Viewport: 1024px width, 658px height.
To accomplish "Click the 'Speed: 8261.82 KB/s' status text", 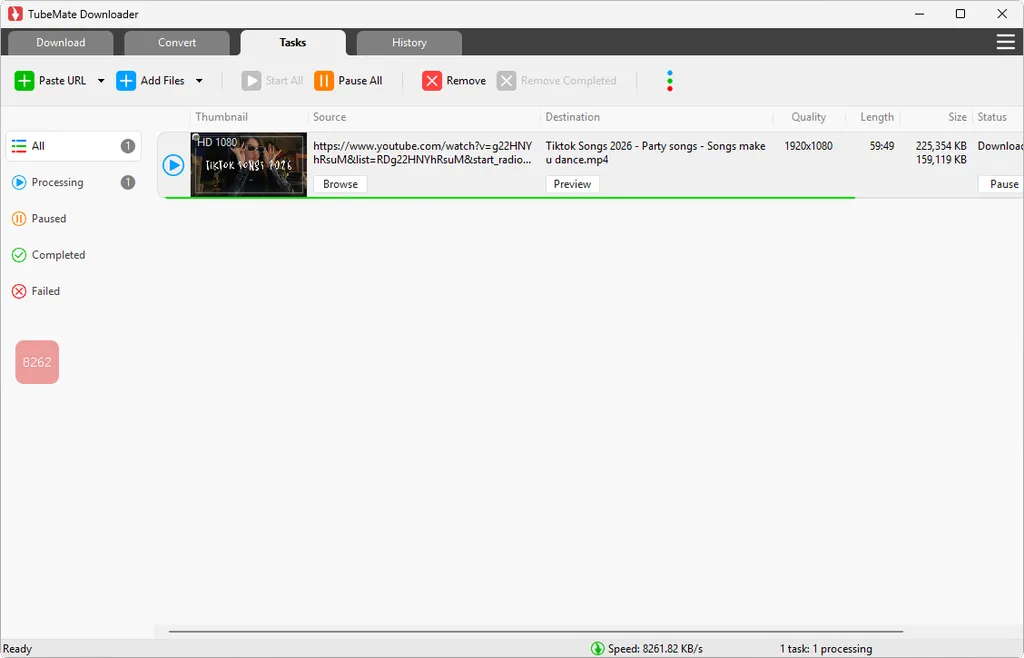I will [x=655, y=649].
